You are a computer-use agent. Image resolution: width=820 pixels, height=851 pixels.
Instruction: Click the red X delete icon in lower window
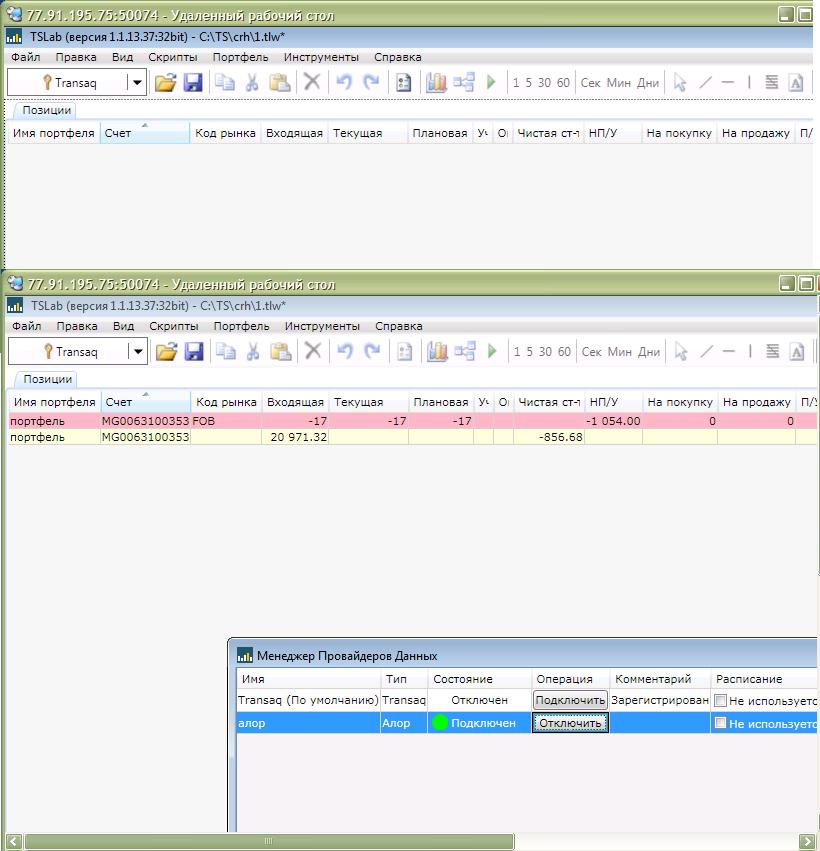pyautogui.click(x=313, y=351)
